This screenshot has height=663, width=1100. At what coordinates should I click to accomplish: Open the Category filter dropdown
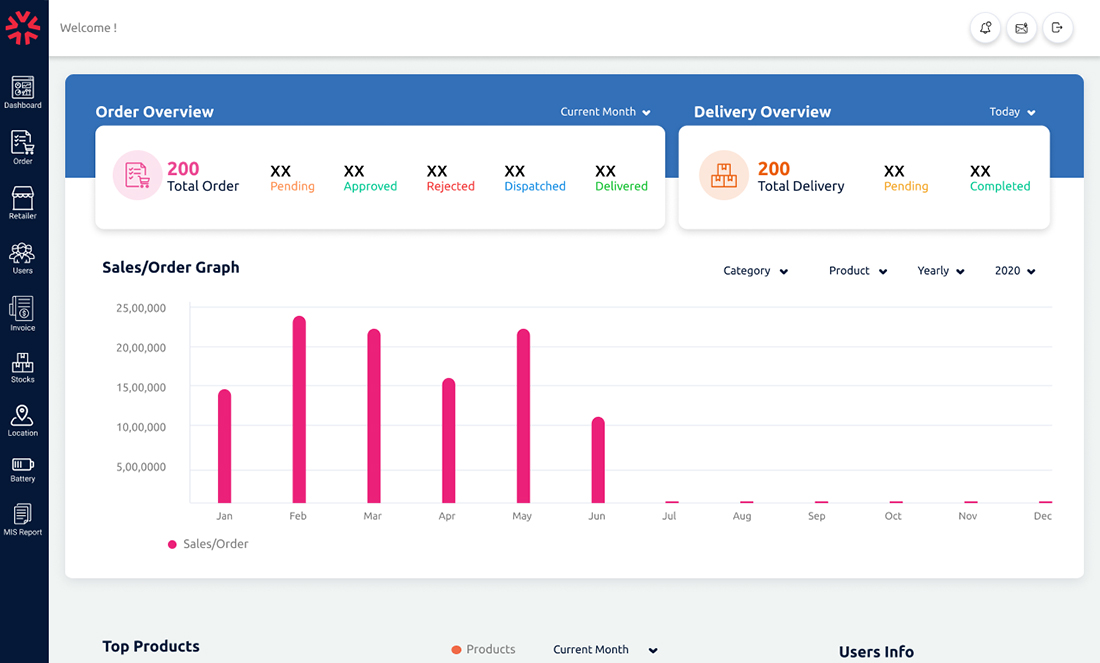coord(756,271)
